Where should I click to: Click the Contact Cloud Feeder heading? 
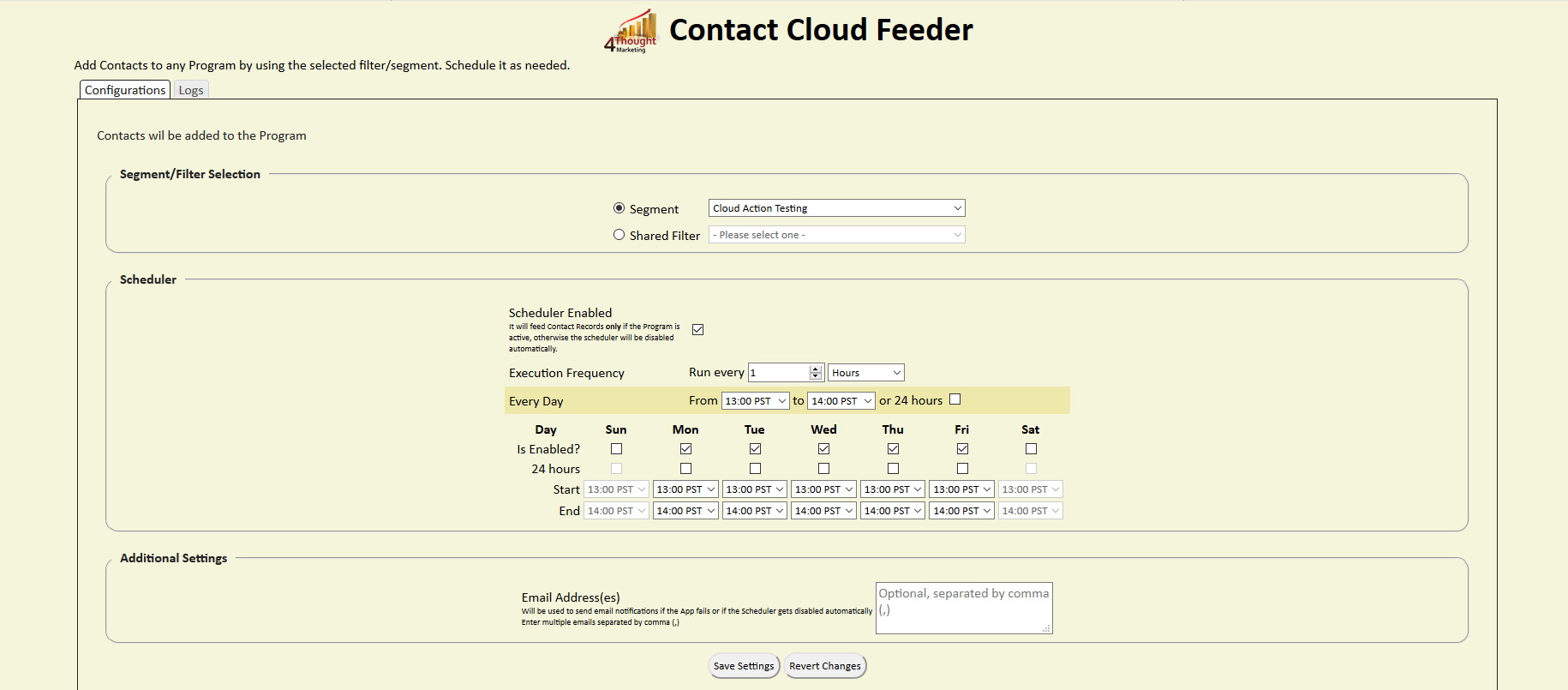pyautogui.click(x=821, y=30)
